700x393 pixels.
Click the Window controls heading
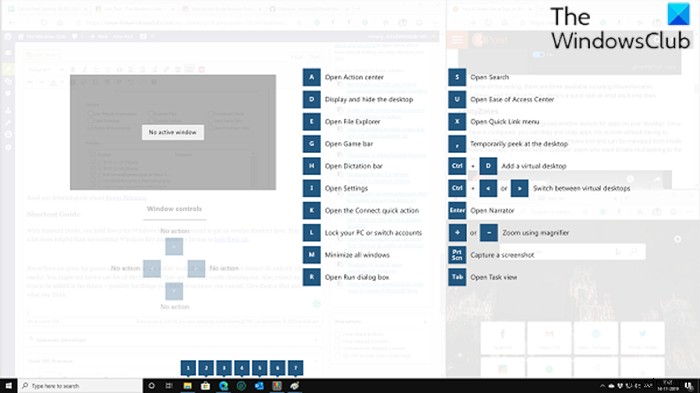[x=174, y=209]
